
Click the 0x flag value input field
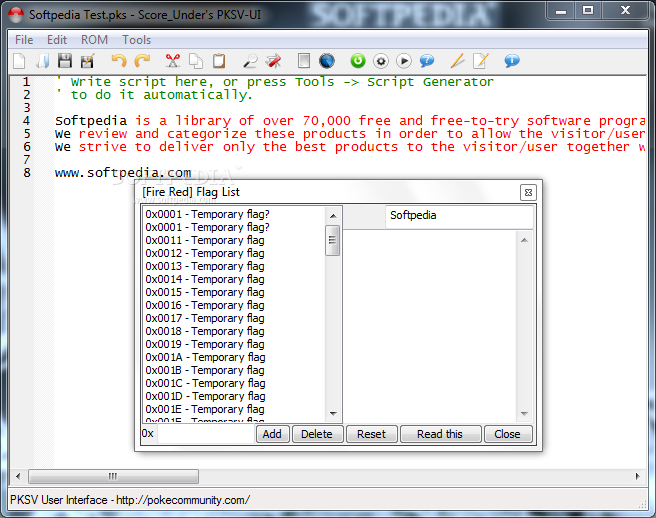pos(206,434)
